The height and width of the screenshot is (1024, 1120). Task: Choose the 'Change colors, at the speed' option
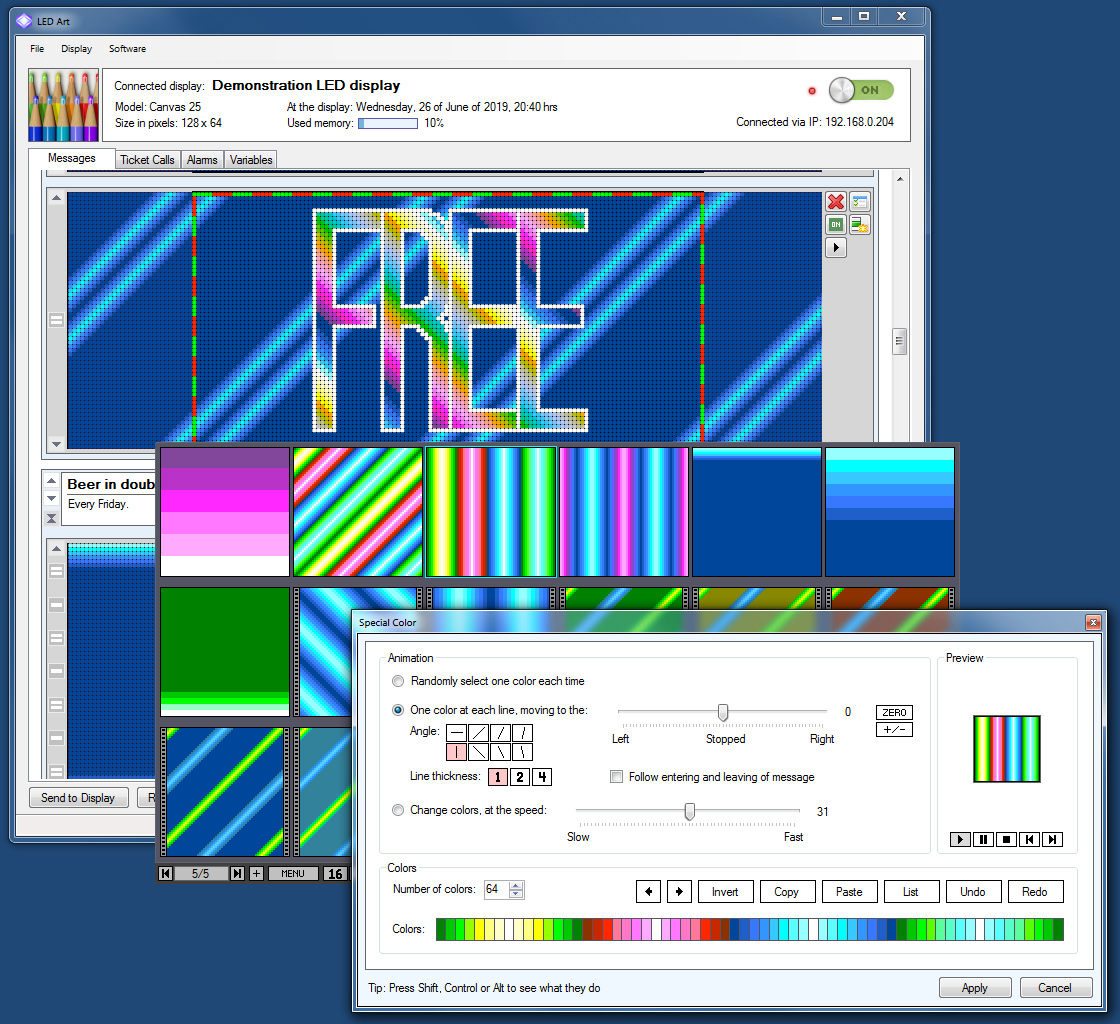399,810
